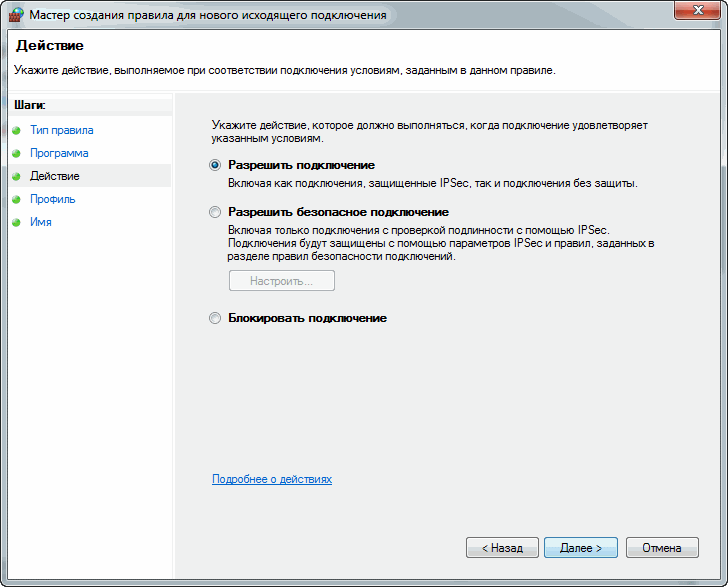Viewport: 728px width, 587px height.
Task: Go back with the "< Назад" button
Action: coord(502,548)
